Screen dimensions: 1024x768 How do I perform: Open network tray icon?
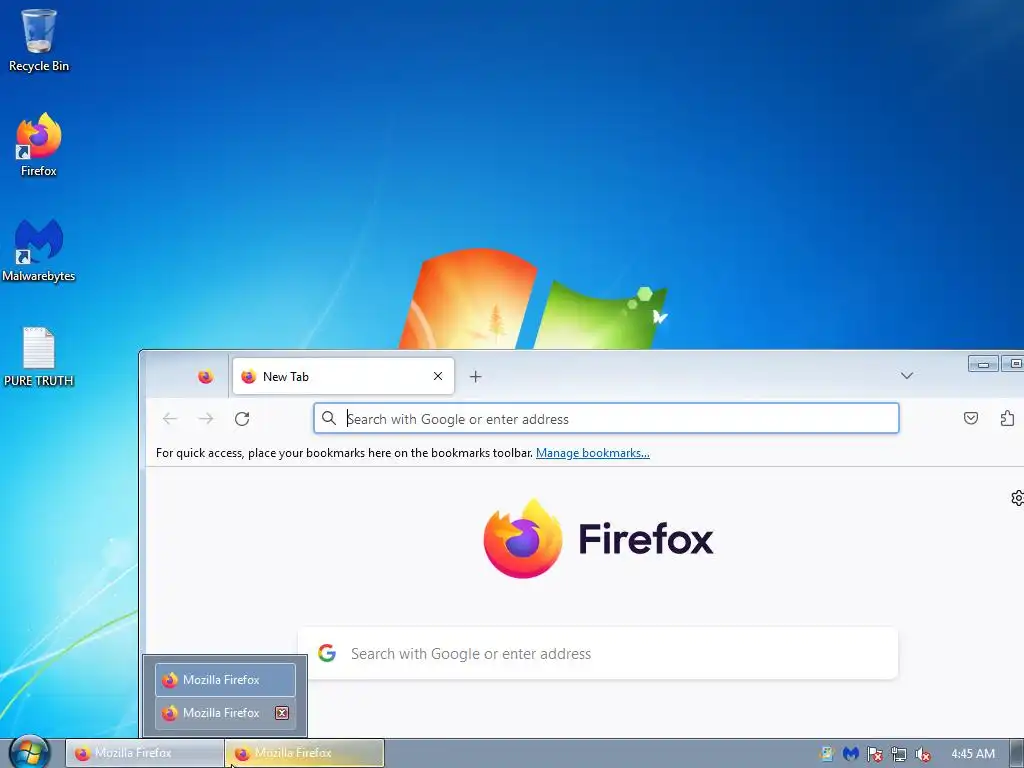click(899, 754)
